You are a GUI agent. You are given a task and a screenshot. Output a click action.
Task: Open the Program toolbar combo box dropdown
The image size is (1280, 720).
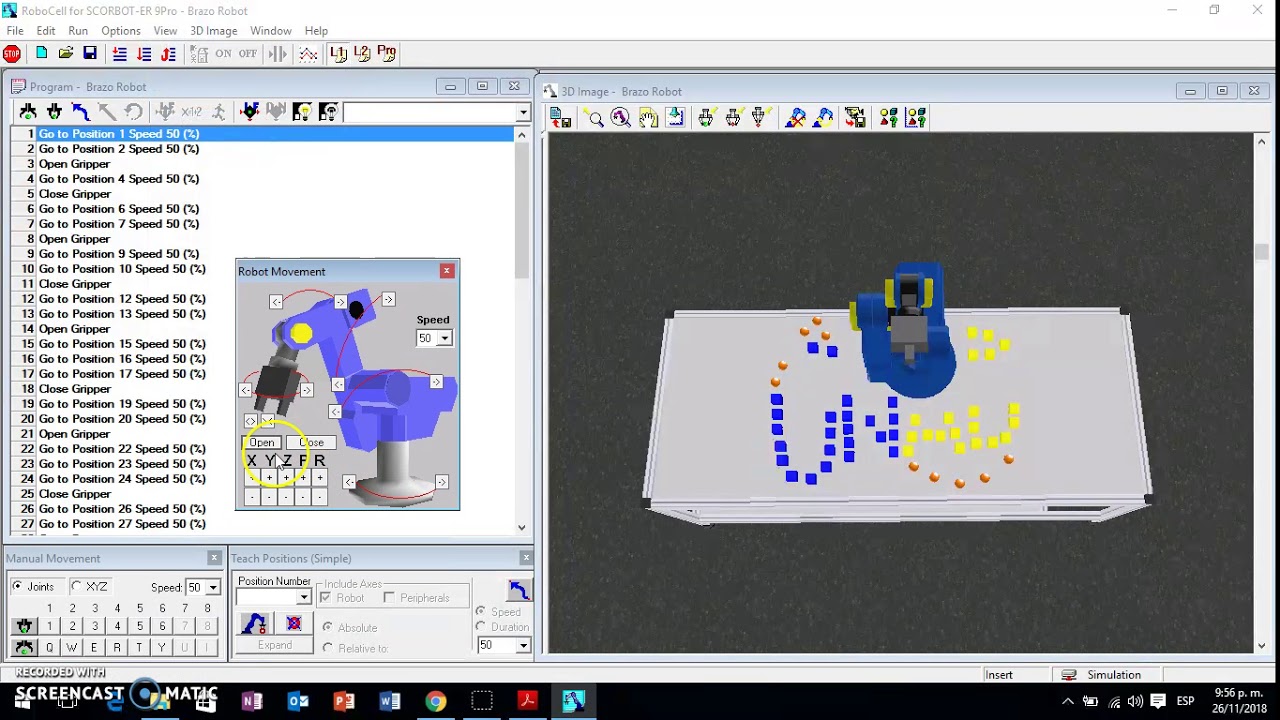(523, 113)
